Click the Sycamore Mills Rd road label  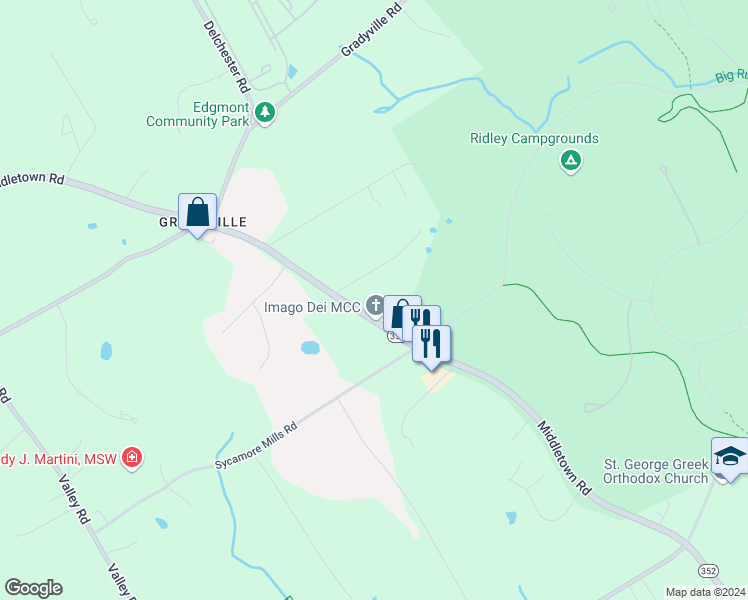pyautogui.click(x=256, y=445)
